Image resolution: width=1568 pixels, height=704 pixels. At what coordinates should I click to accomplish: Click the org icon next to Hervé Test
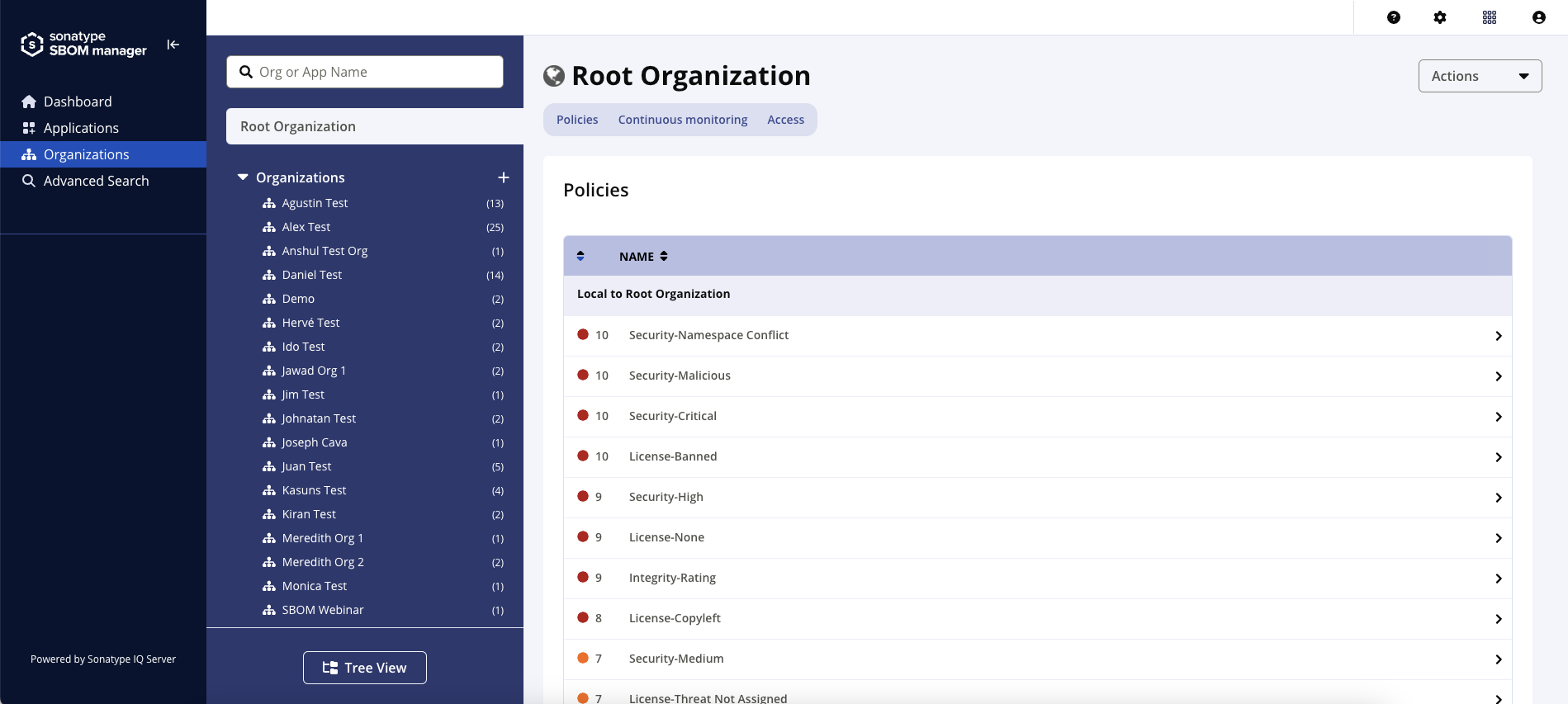(x=269, y=323)
